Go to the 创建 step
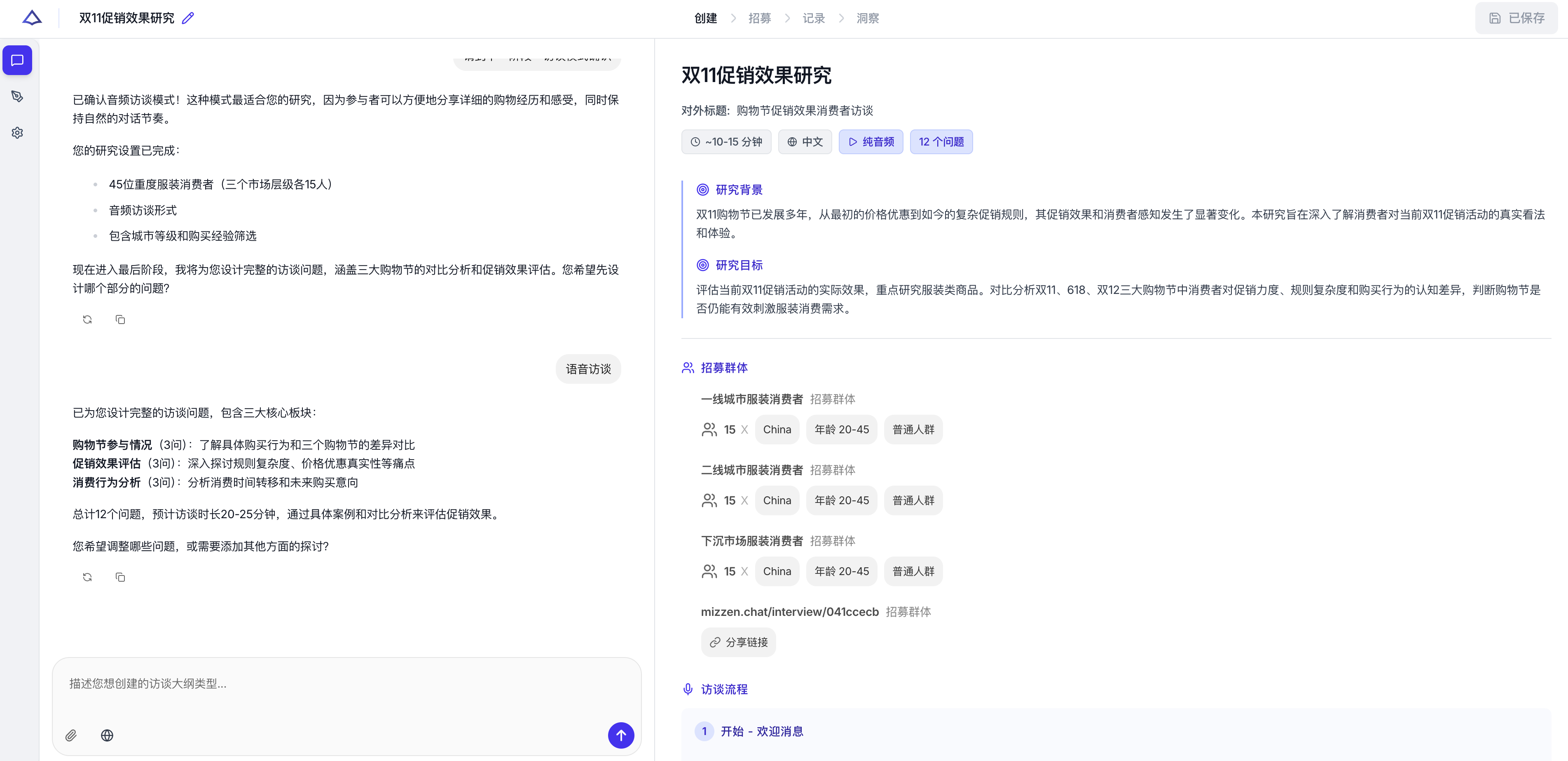Image resolution: width=1568 pixels, height=761 pixels. tap(705, 18)
